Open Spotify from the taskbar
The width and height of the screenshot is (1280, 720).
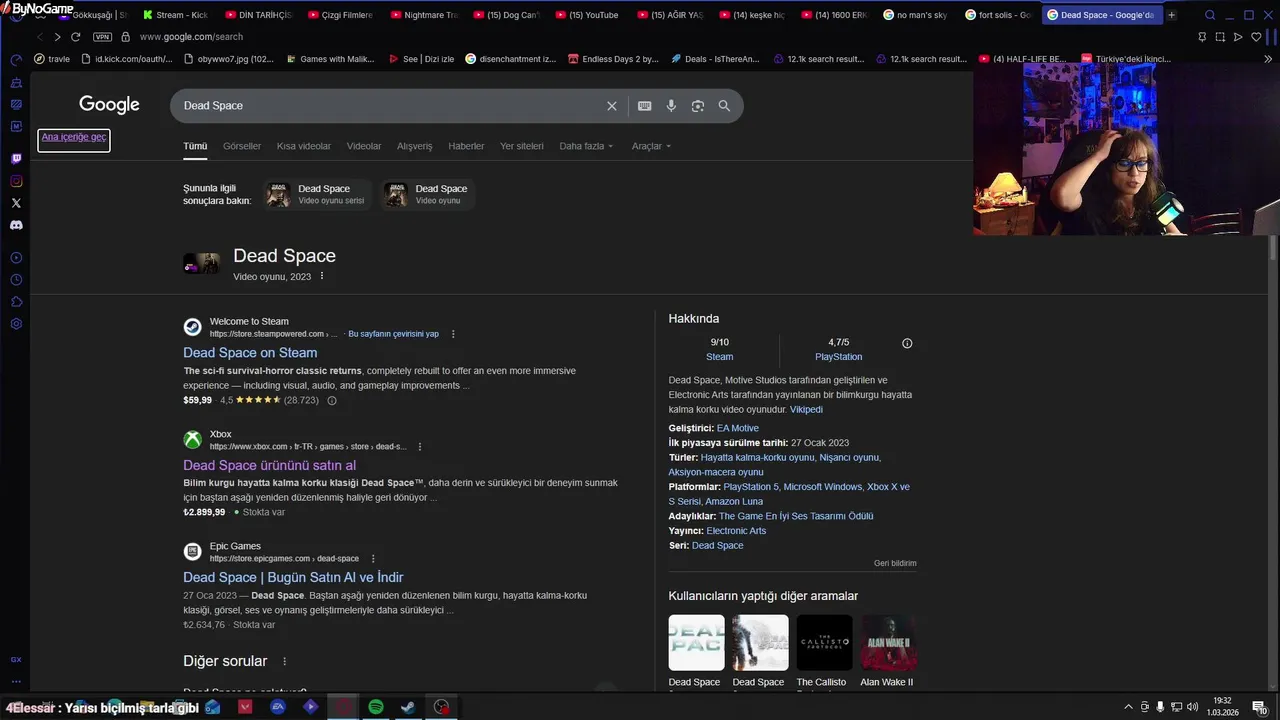click(x=376, y=707)
